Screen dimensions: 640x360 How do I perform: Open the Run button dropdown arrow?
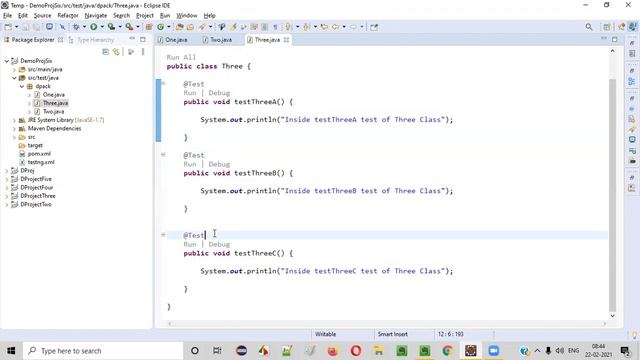pos(102,27)
